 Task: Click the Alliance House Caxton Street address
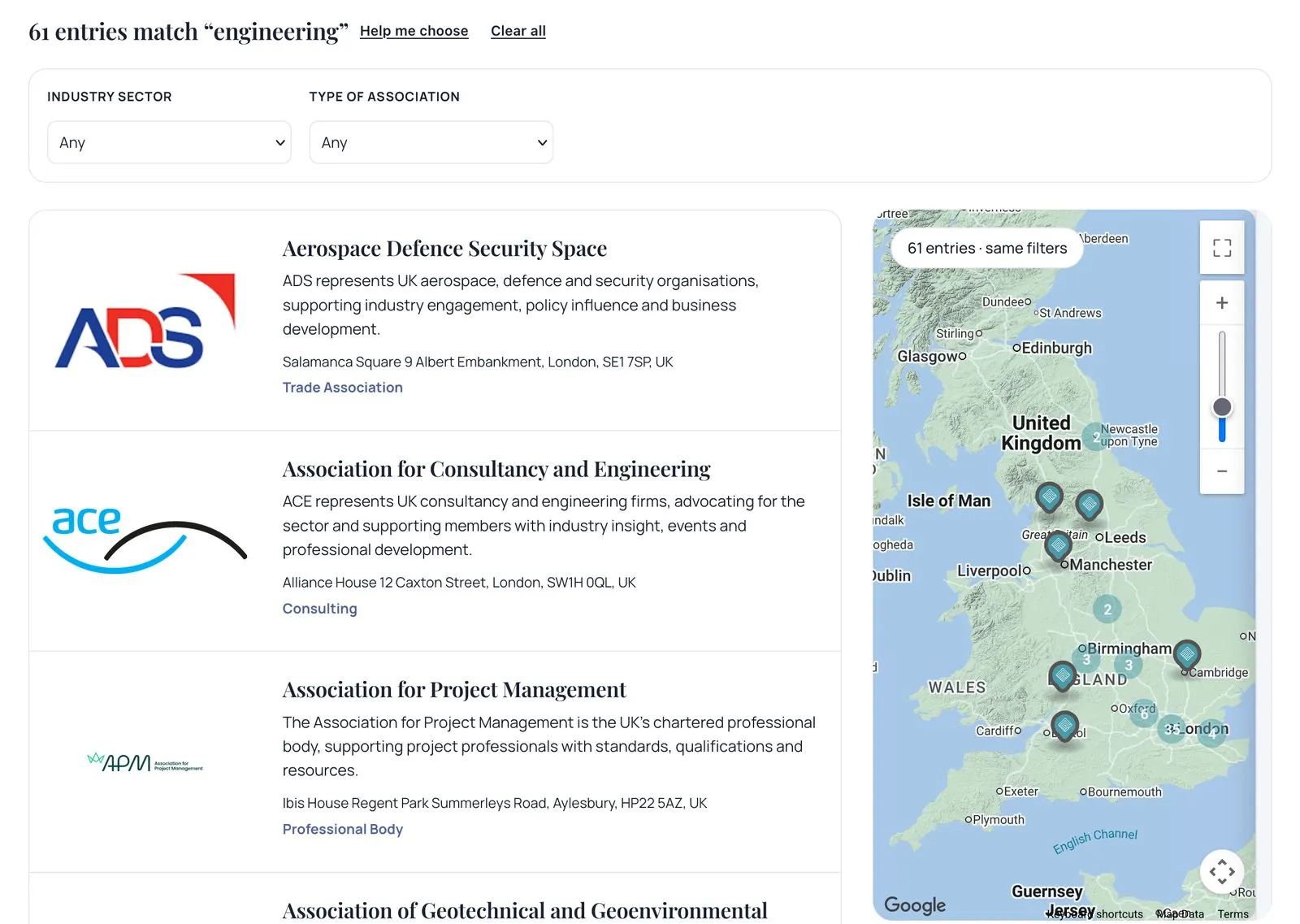tap(459, 583)
